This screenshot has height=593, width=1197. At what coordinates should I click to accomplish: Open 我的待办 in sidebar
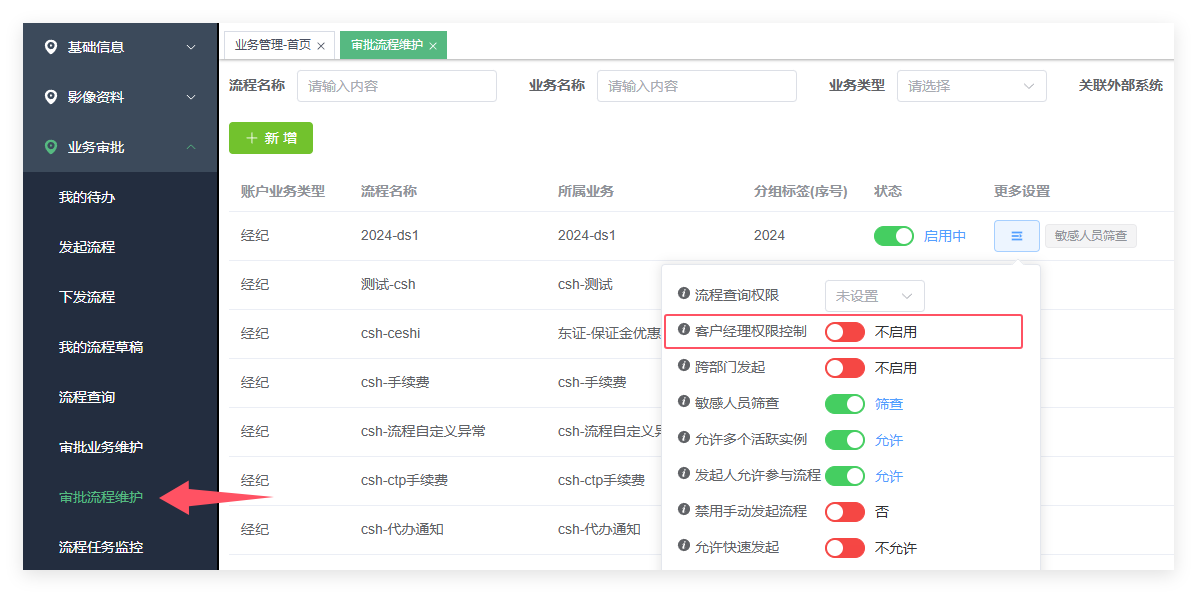(x=87, y=197)
